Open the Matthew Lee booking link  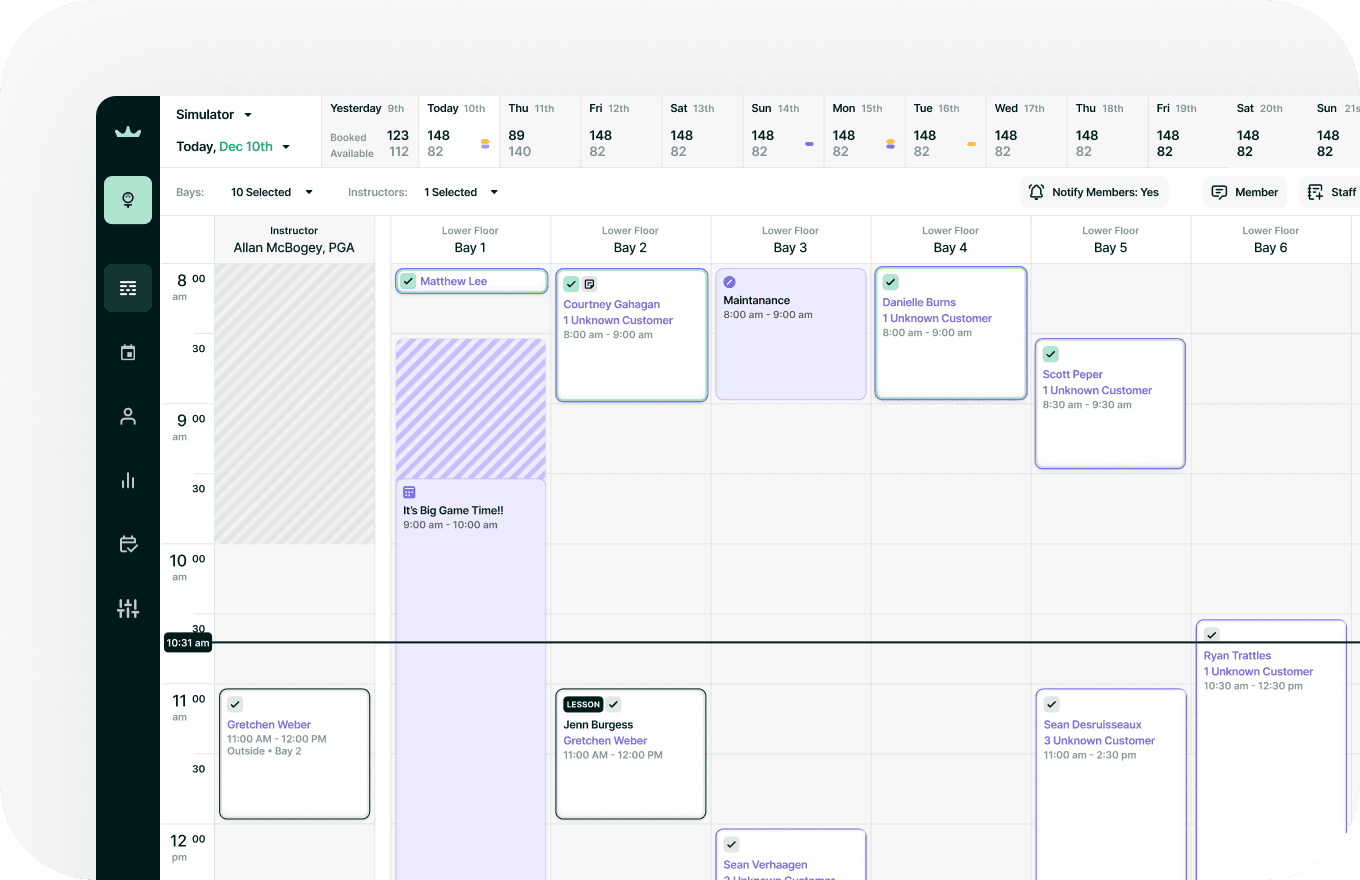[x=454, y=281]
